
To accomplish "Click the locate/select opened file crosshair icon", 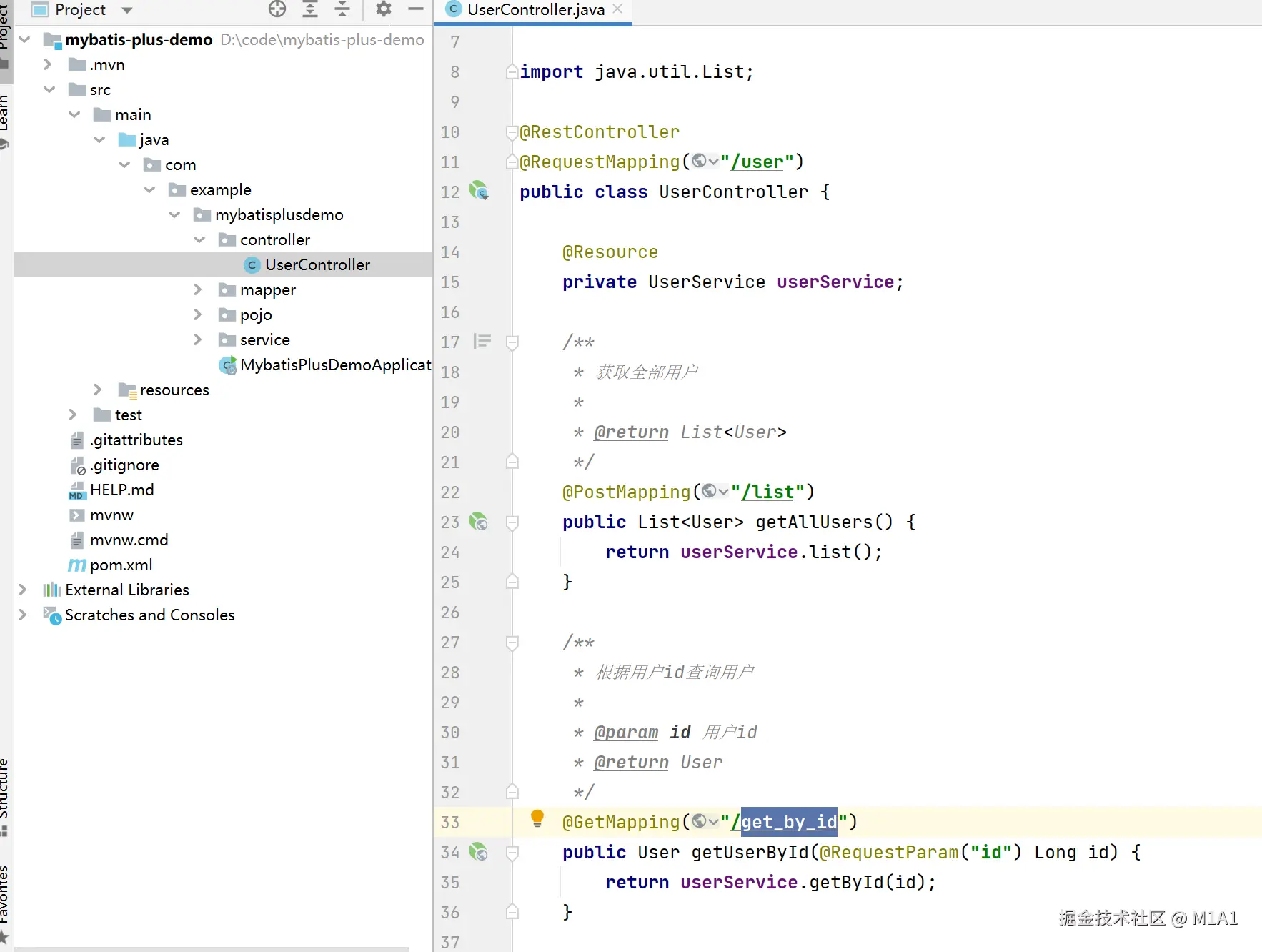I will coord(277,9).
